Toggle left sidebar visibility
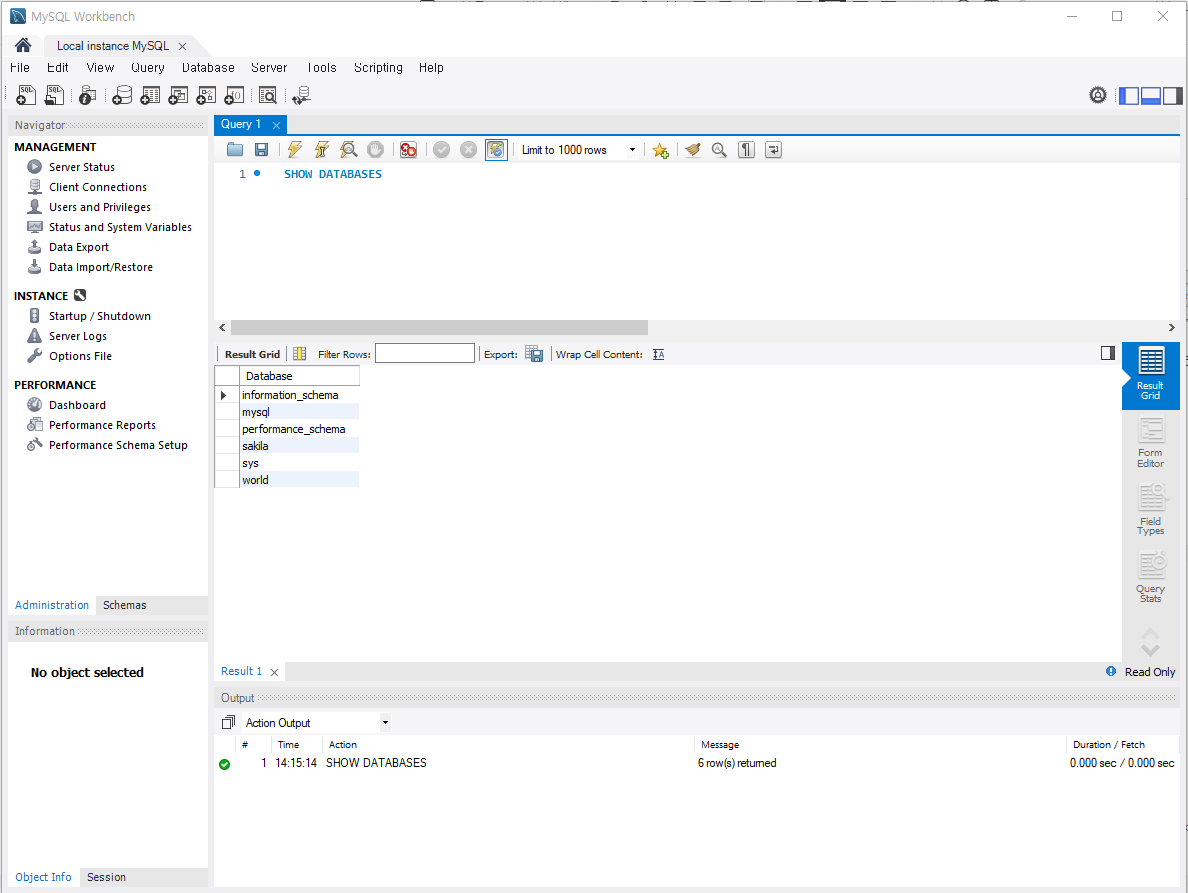 click(1130, 95)
